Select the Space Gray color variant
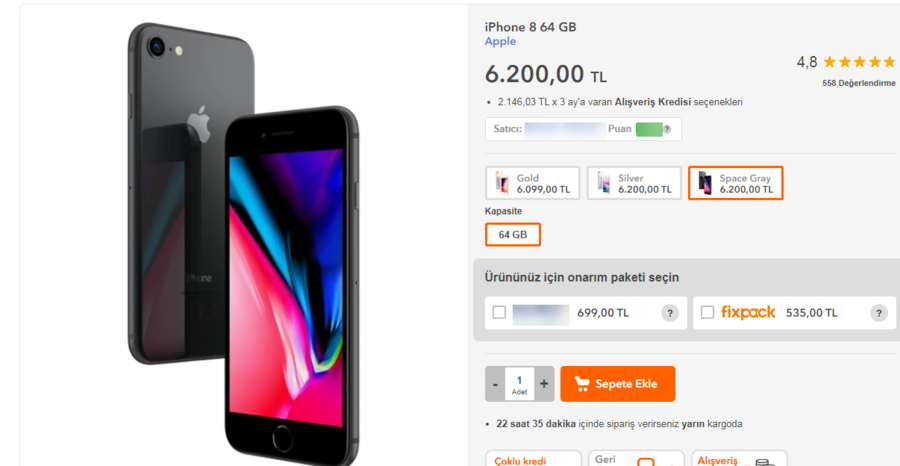900x466 pixels. [x=735, y=183]
